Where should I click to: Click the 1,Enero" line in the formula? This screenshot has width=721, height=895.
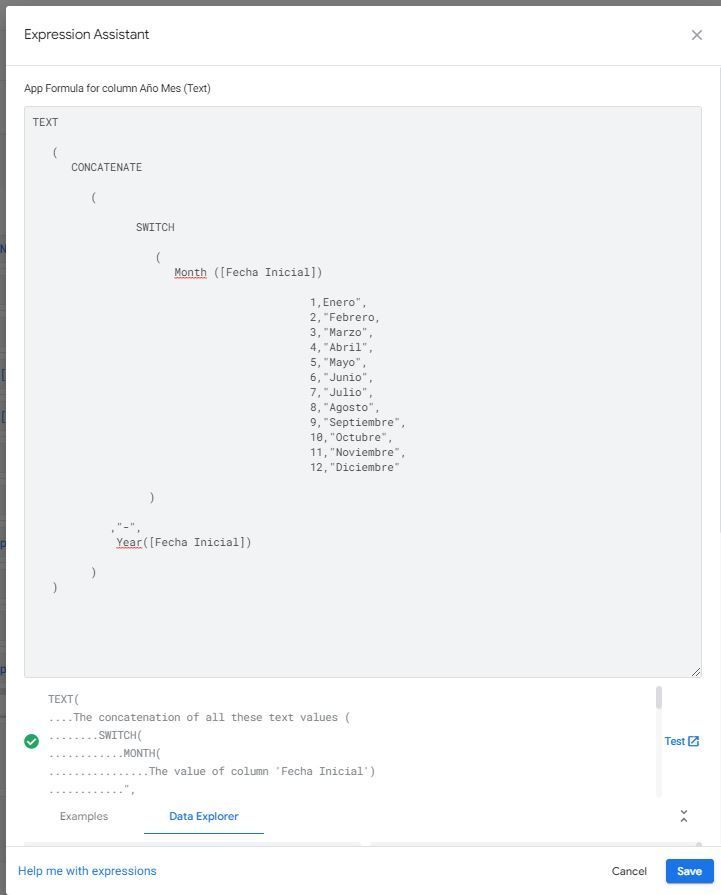click(x=338, y=302)
